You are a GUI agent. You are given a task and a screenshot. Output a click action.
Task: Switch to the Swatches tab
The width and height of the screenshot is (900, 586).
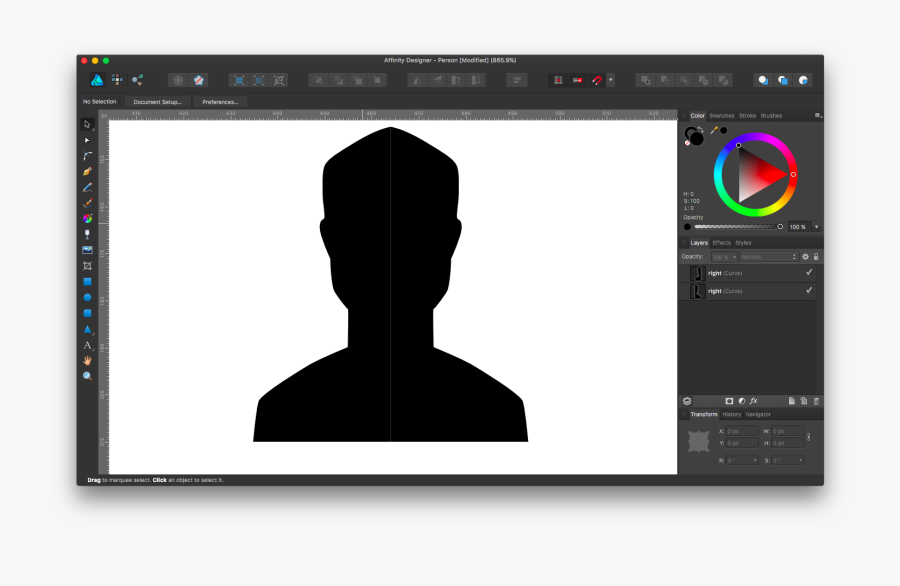pos(721,115)
